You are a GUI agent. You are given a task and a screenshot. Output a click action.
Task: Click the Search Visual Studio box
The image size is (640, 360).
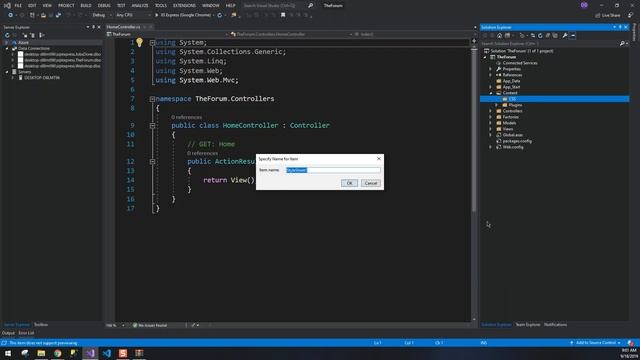273,5
